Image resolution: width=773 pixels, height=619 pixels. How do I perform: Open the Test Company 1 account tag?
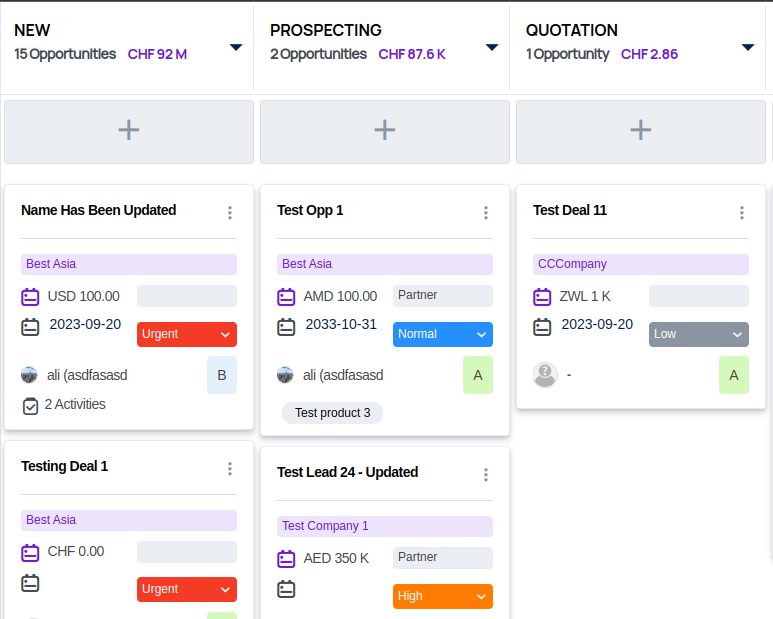pyautogui.click(x=326, y=526)
